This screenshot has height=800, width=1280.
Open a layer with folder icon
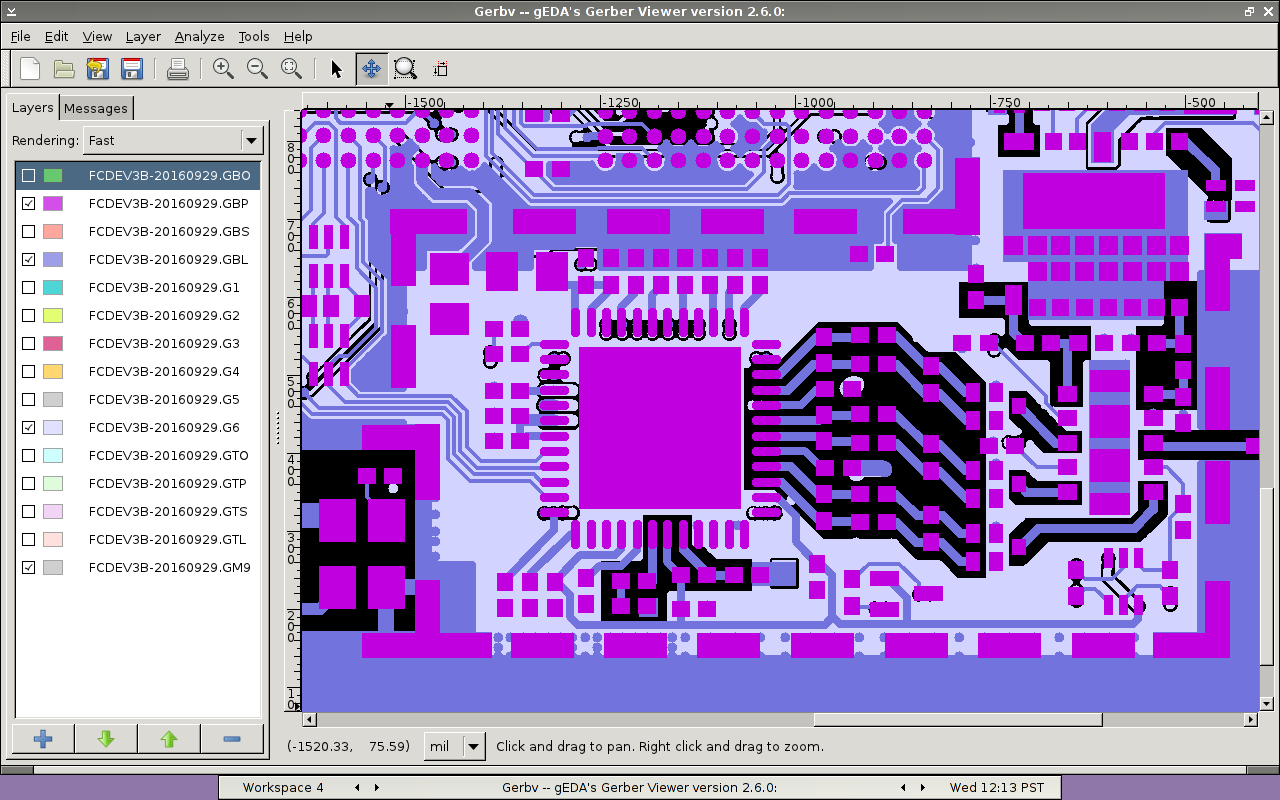click(64, 69)
